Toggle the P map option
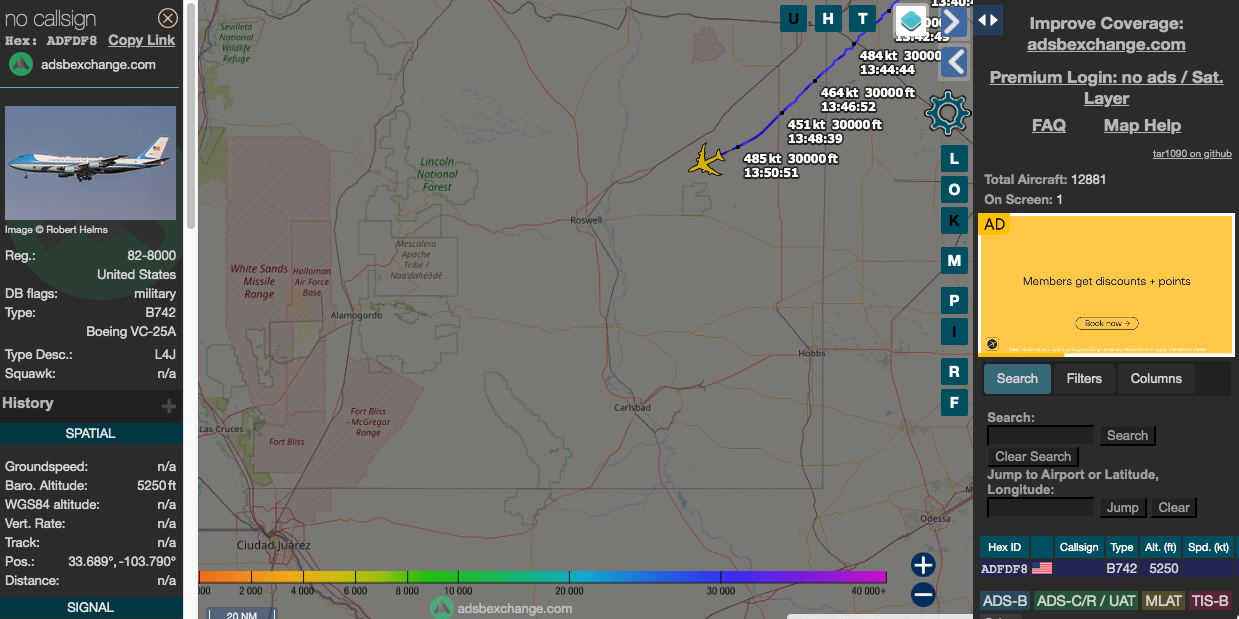This screenshot has height=619, width=1239. [954, 301]
